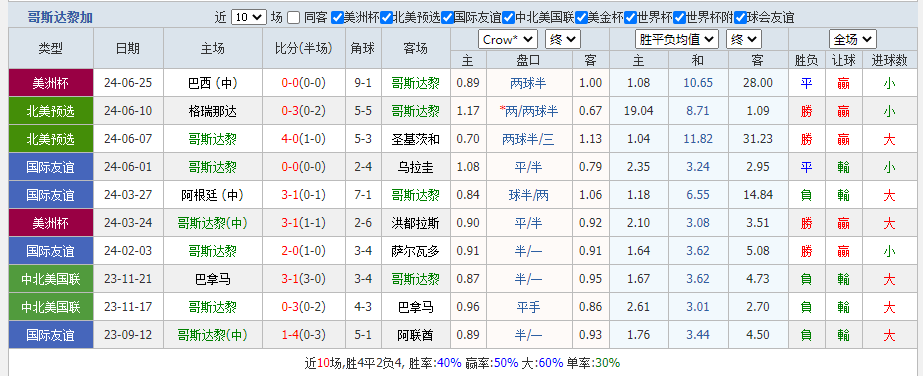Viewport: 923px width, 376px height.
Task: Click handicap 球半/两
Action: tap(528, 195)
